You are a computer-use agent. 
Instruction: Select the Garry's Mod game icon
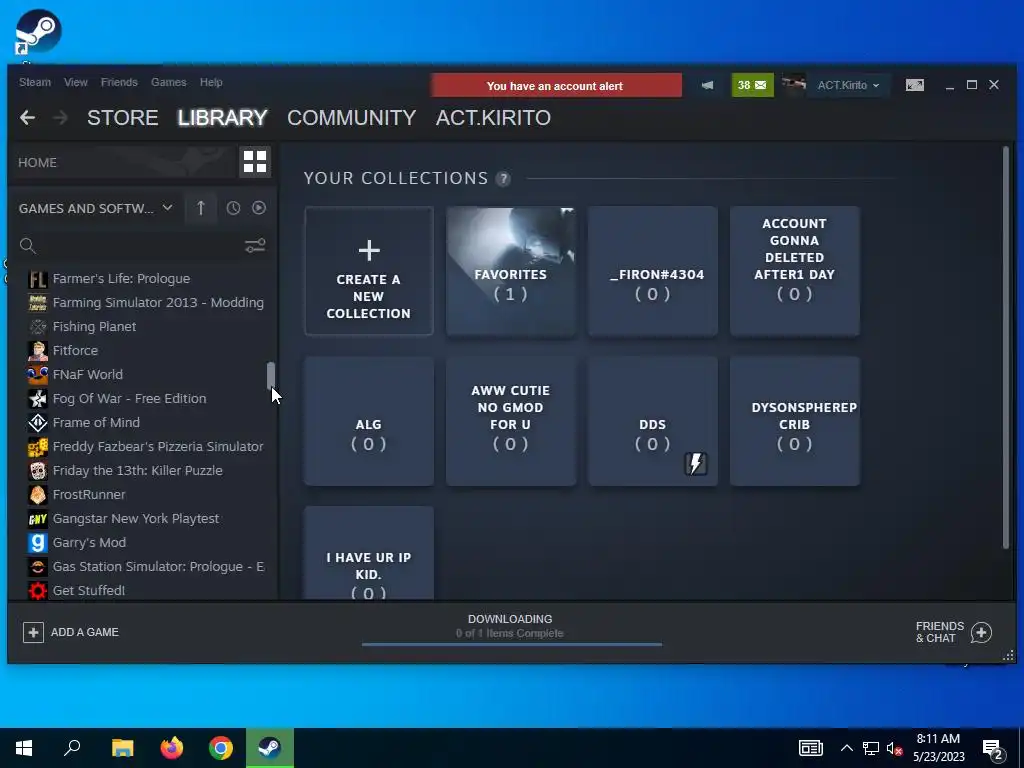(37, 543)
